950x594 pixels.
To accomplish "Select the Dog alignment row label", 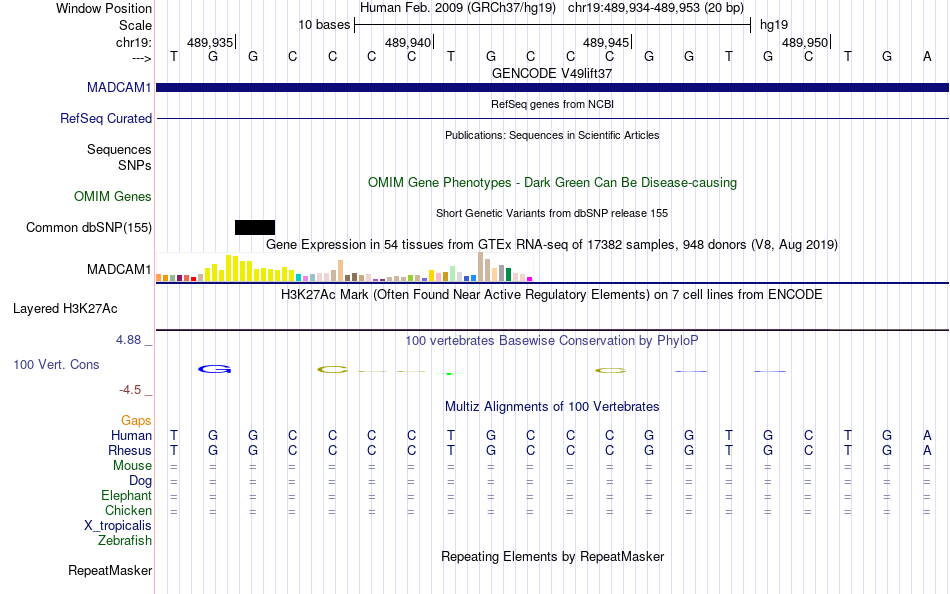I will 141,481.
